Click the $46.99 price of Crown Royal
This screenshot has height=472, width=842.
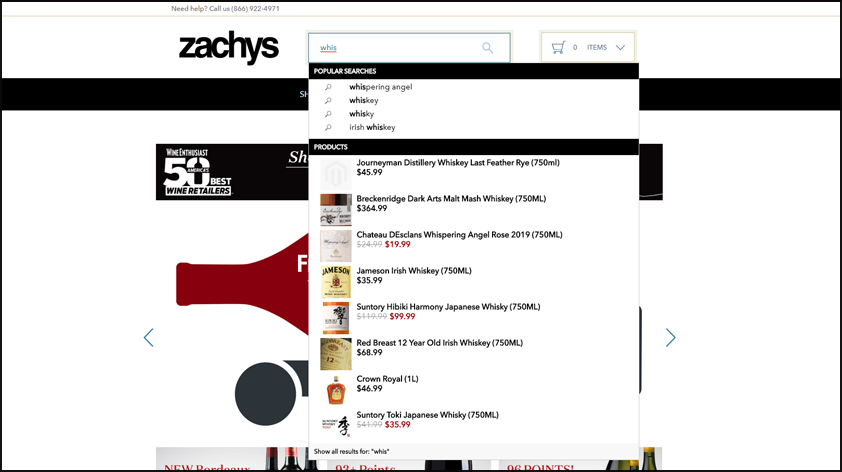point(369,388)
